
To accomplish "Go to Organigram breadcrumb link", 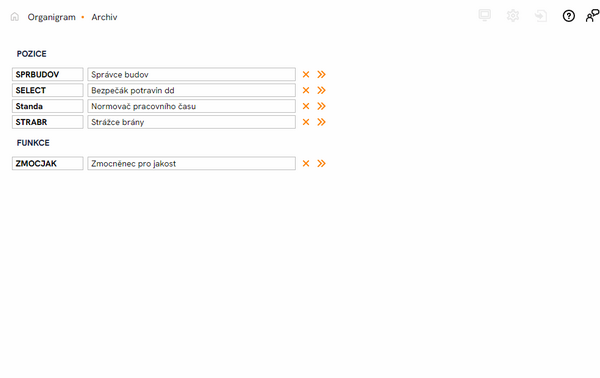I will [52, 17].
